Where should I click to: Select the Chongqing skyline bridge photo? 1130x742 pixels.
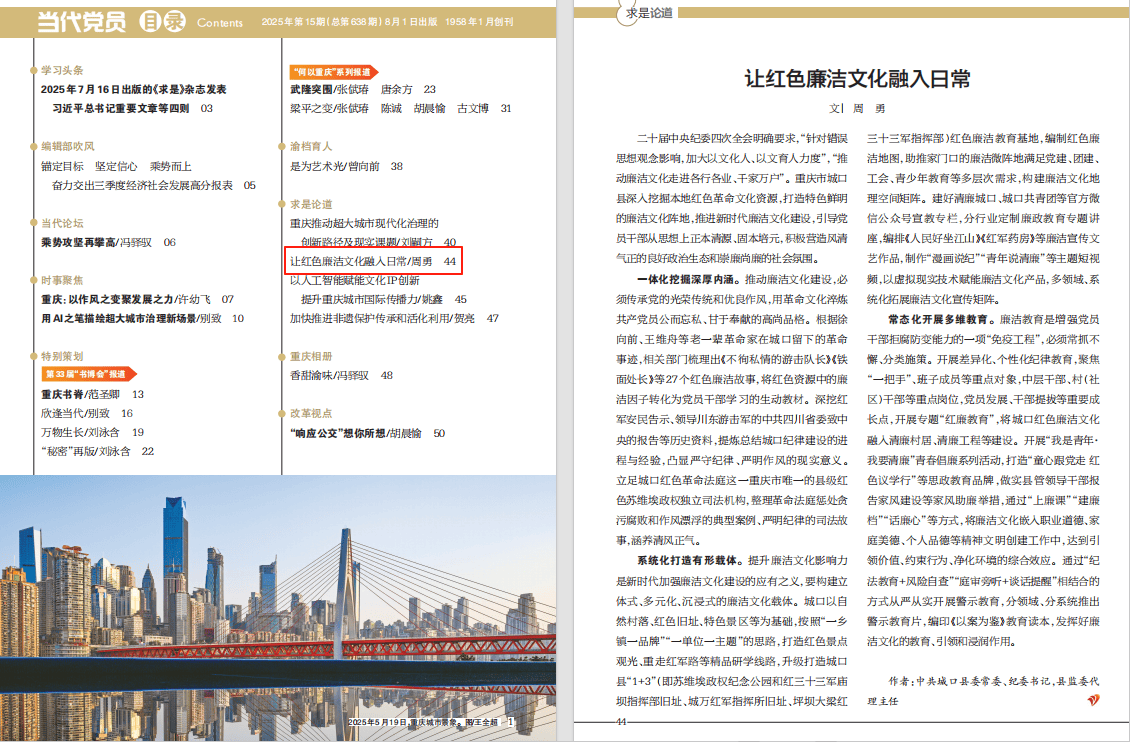pyautogui.click(x=278, y=607)
